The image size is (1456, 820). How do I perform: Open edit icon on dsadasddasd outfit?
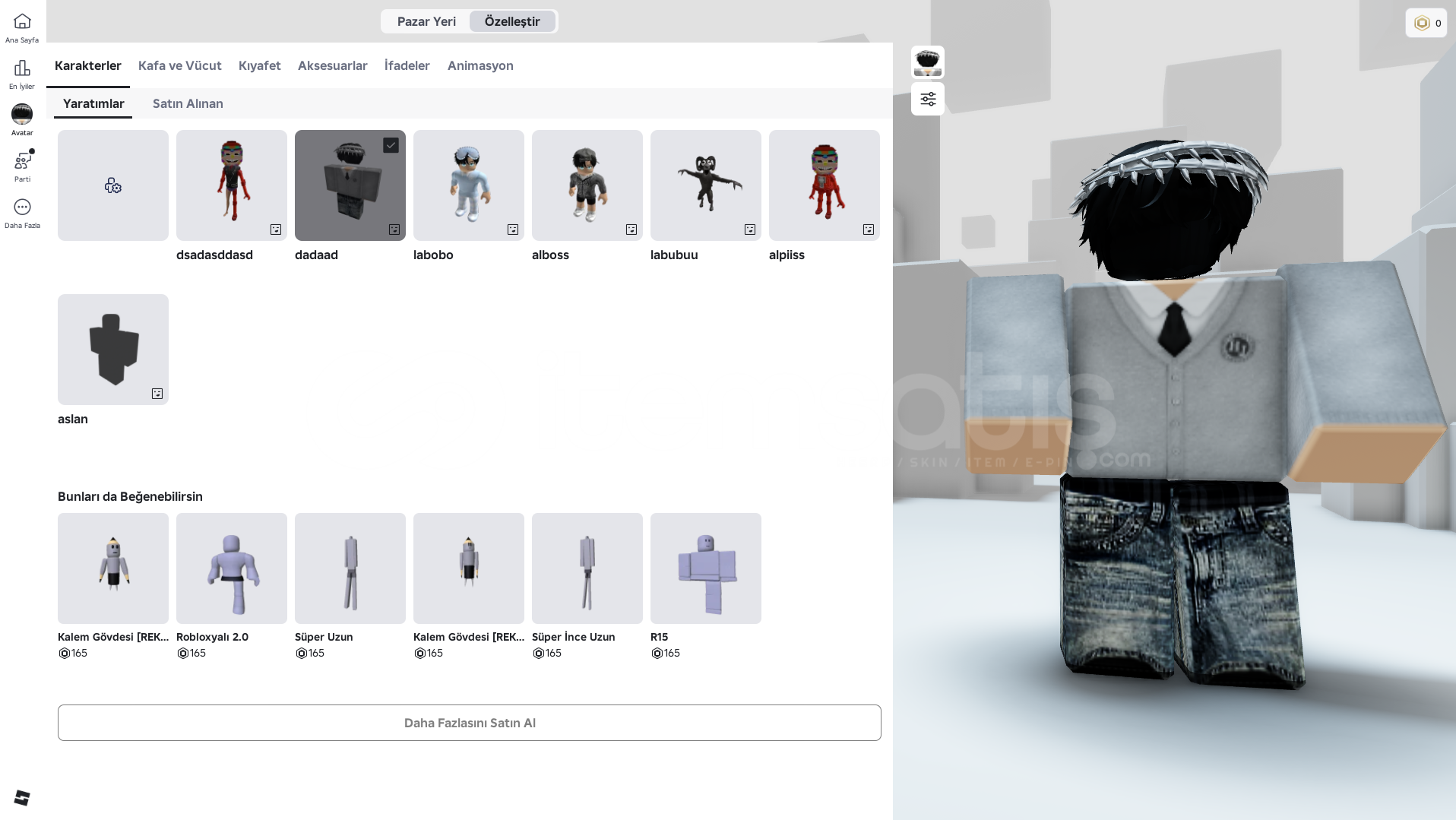276,230
